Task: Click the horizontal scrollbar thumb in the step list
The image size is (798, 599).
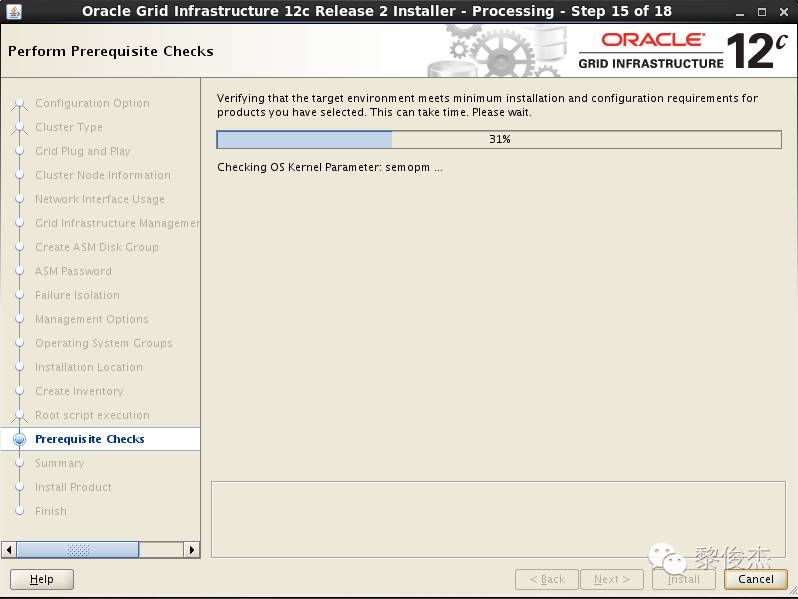Action: (78, 550)
